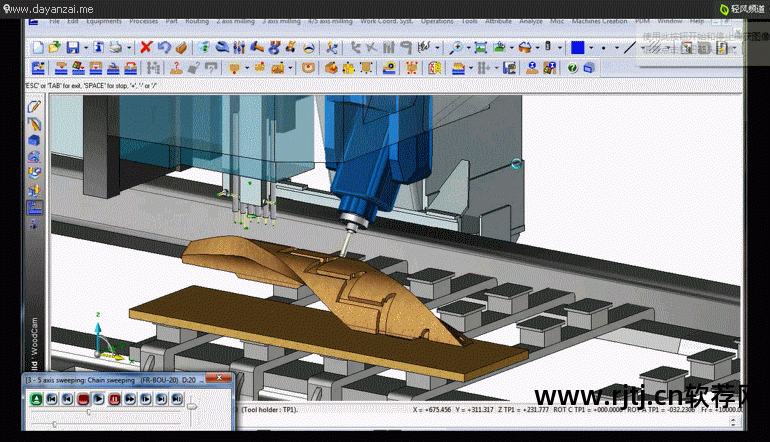Click the orange safety glasses icon
Image resolution: width=770 pixels, height=442 pixels.
pos(525,48)
